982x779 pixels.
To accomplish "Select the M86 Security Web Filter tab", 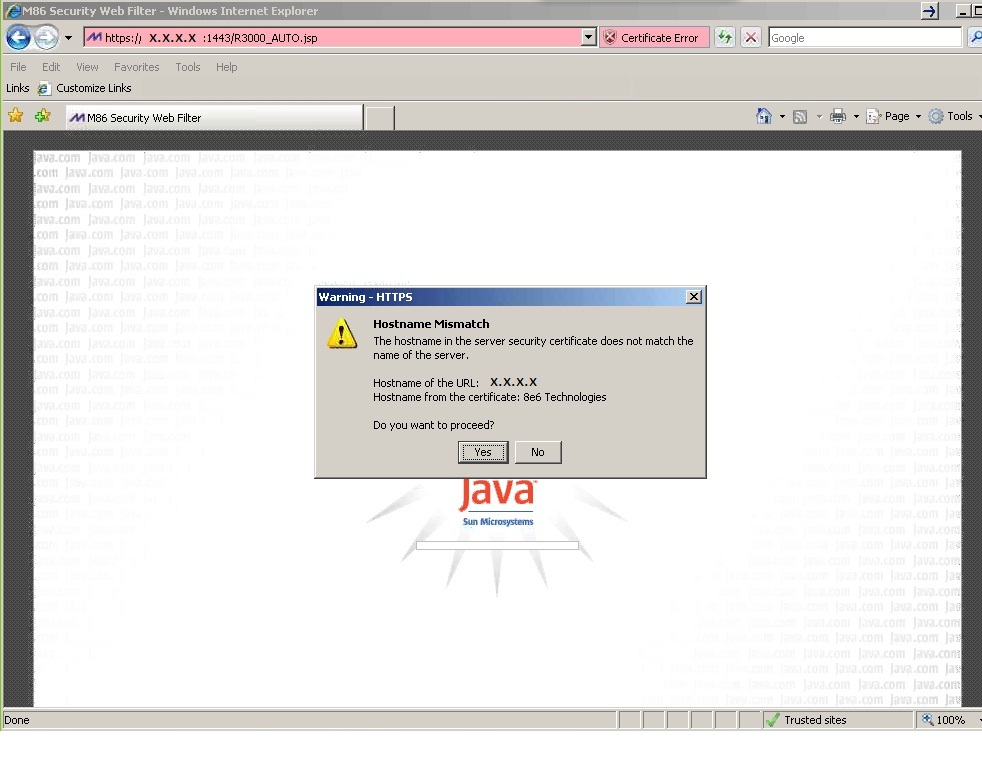I will pyautogui.click(x=213, y=118).
